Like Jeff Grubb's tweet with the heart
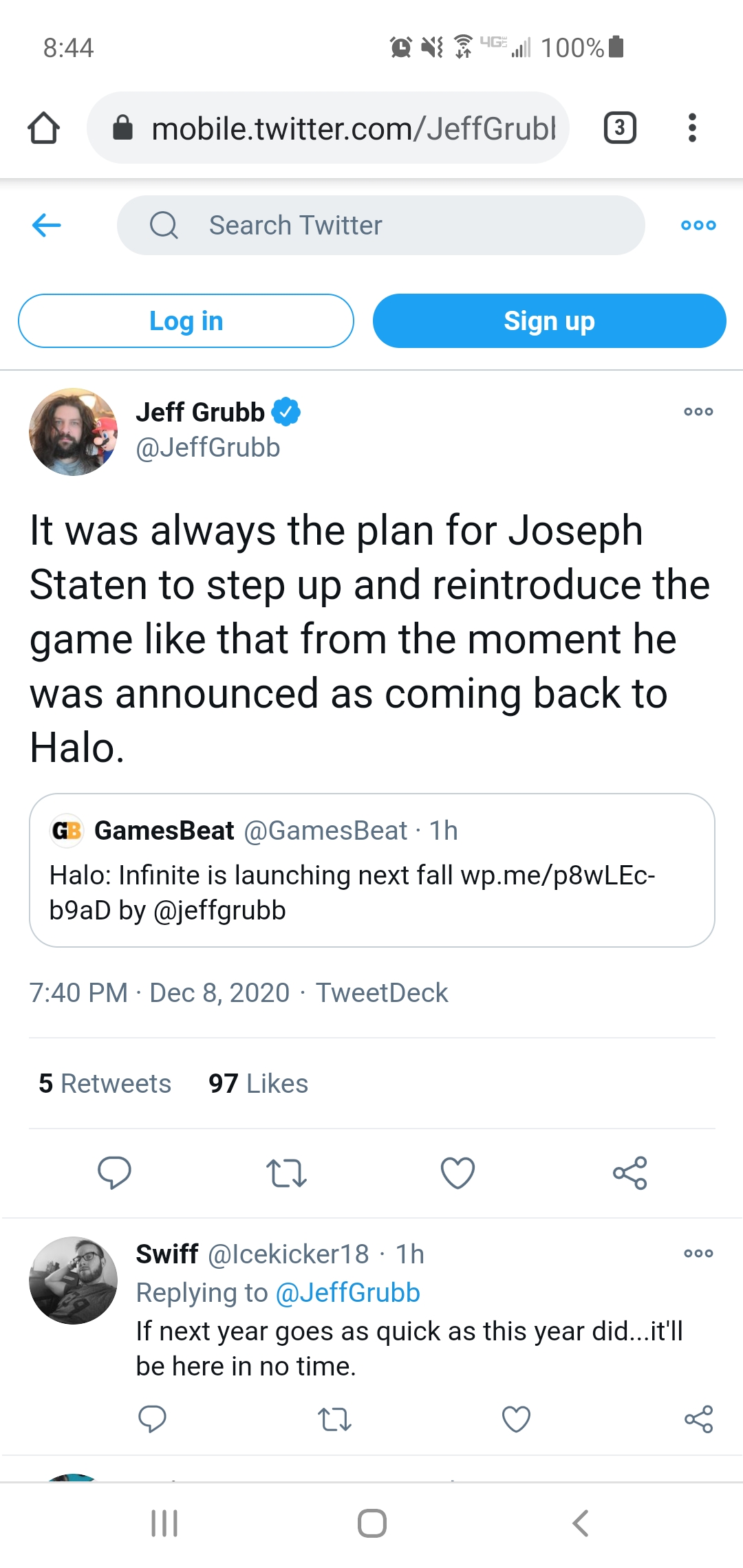This screenshot has width=743, height=1568. click(457, 1173)
